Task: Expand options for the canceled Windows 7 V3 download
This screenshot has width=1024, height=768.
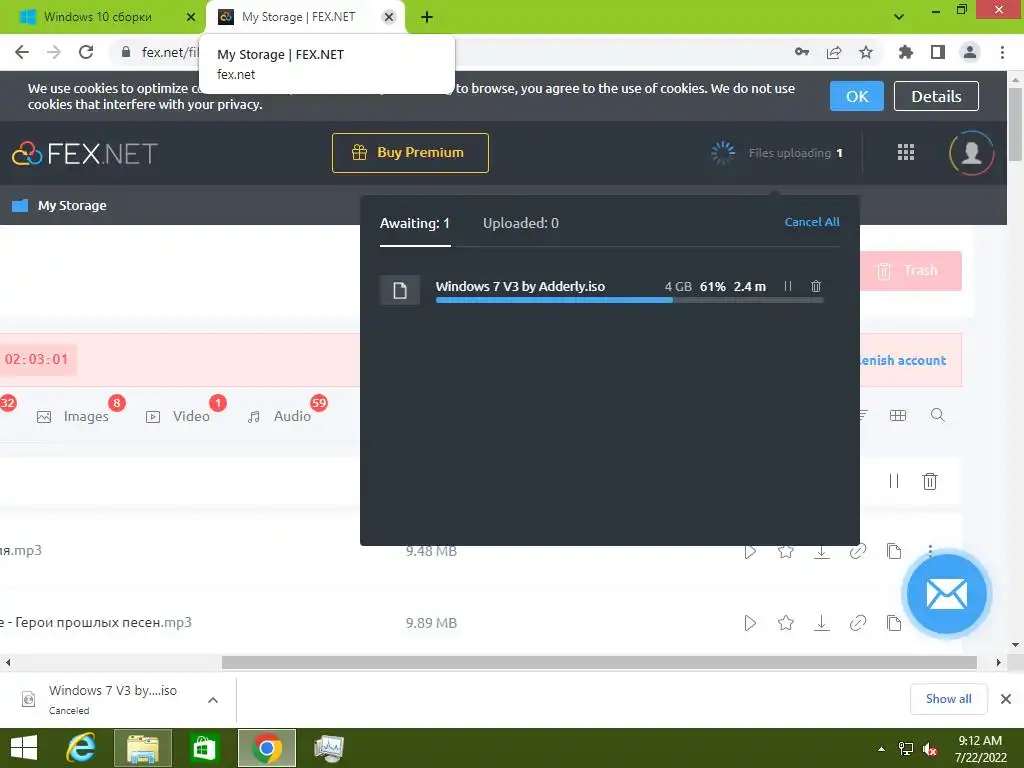Action: [212, 699]
